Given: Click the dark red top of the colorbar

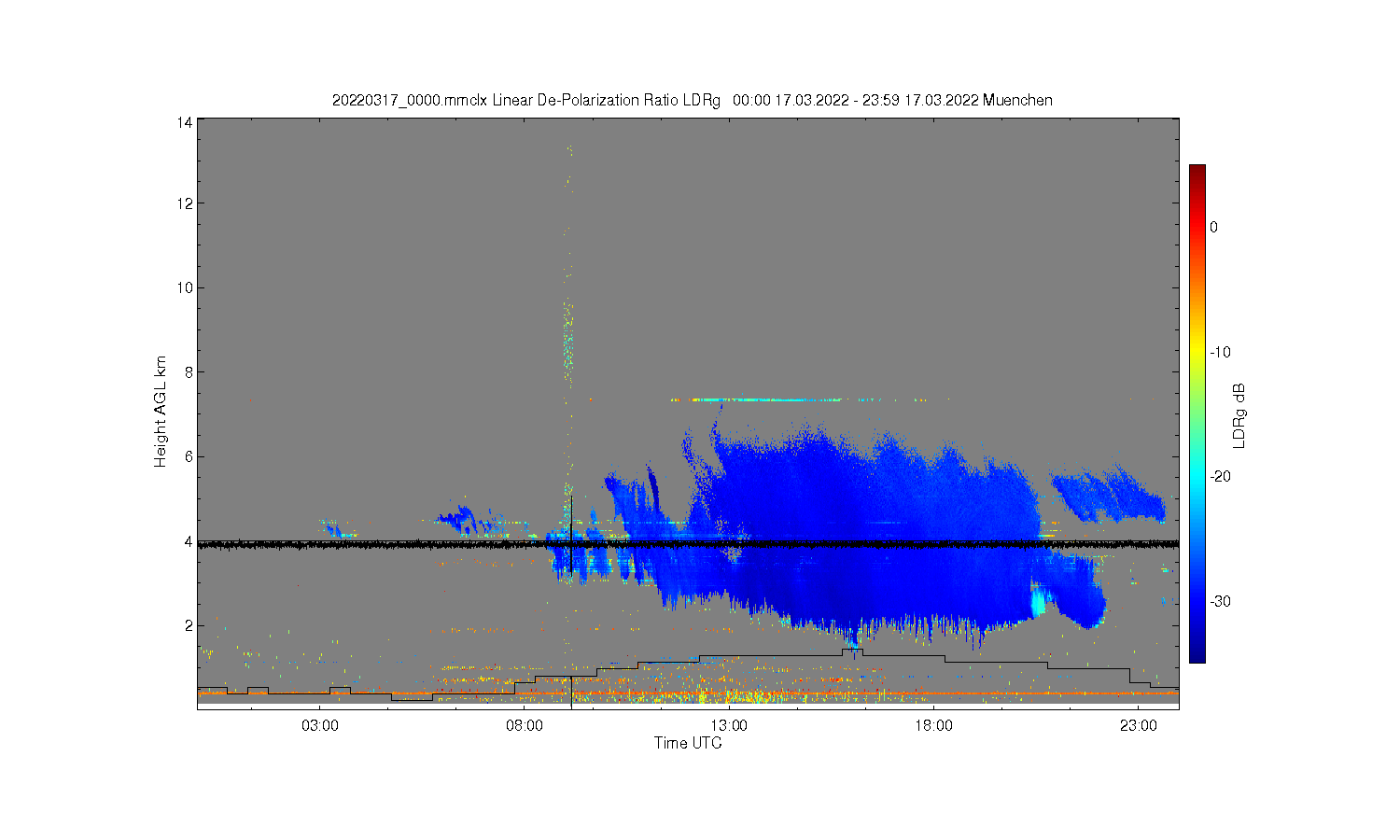Looking at the screenshot, I should [x=1197, y=172].
